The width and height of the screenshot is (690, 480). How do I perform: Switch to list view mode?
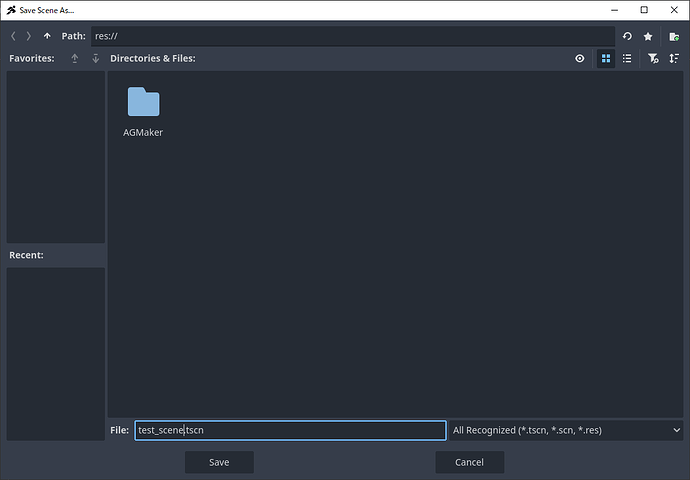[627, 59]
